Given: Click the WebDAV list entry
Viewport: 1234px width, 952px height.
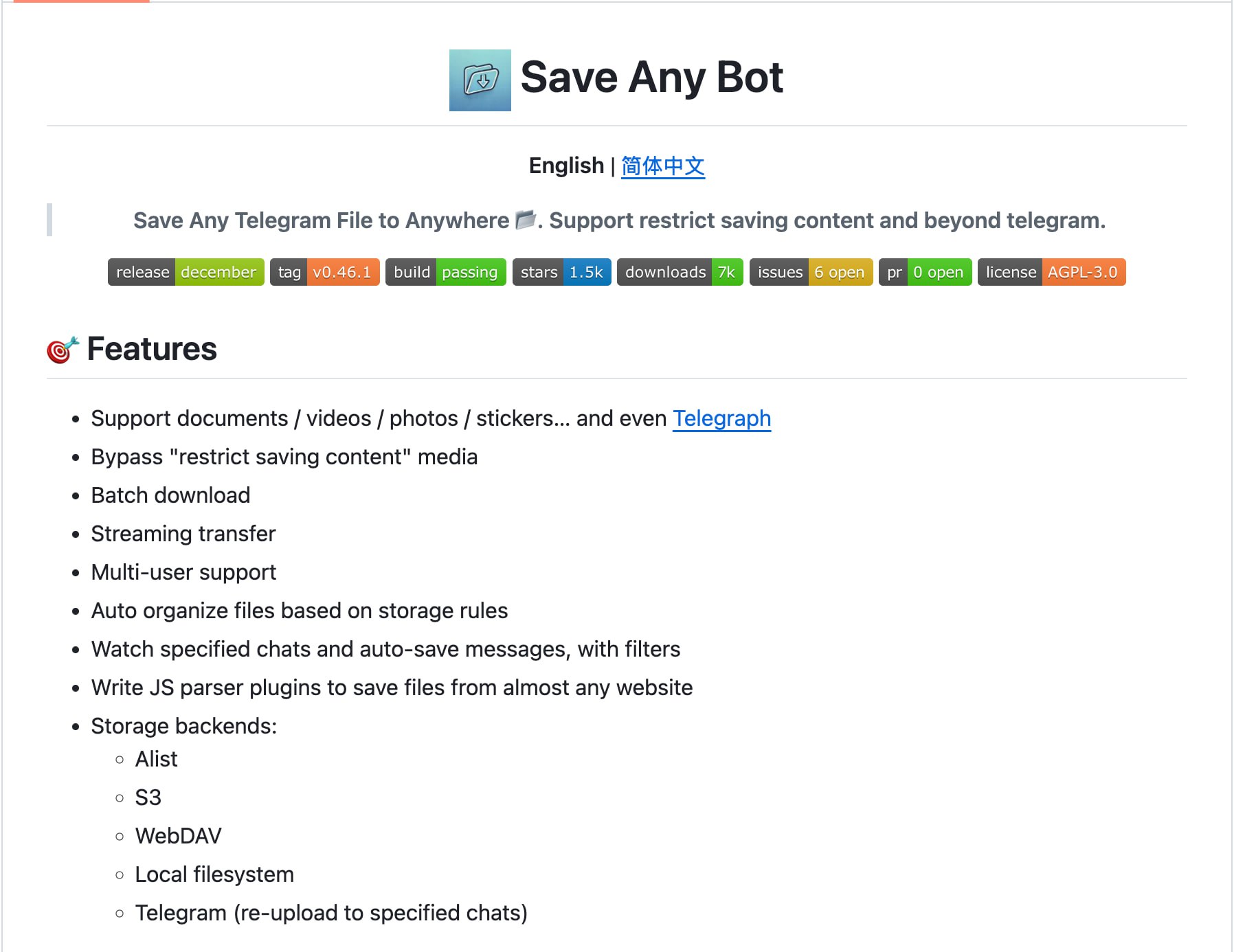Looking at the screenshot, I should point(179,836).
